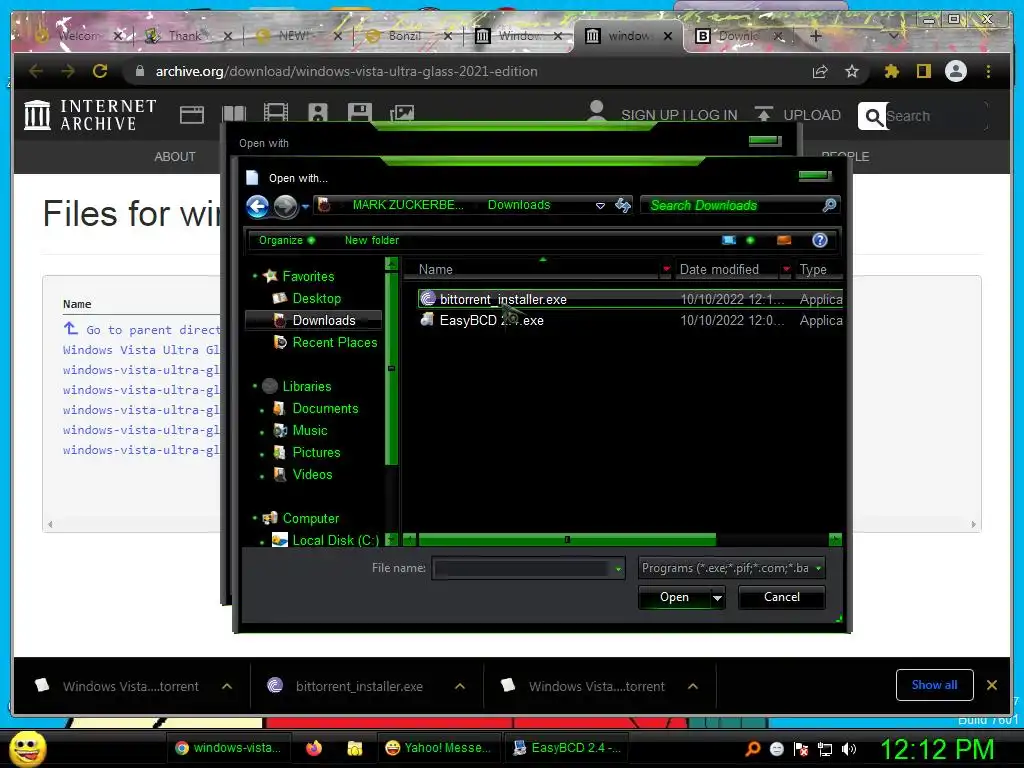The image size is (1024, 768).
Task: Change view using the views icon
Action: [x=729, y=240]
